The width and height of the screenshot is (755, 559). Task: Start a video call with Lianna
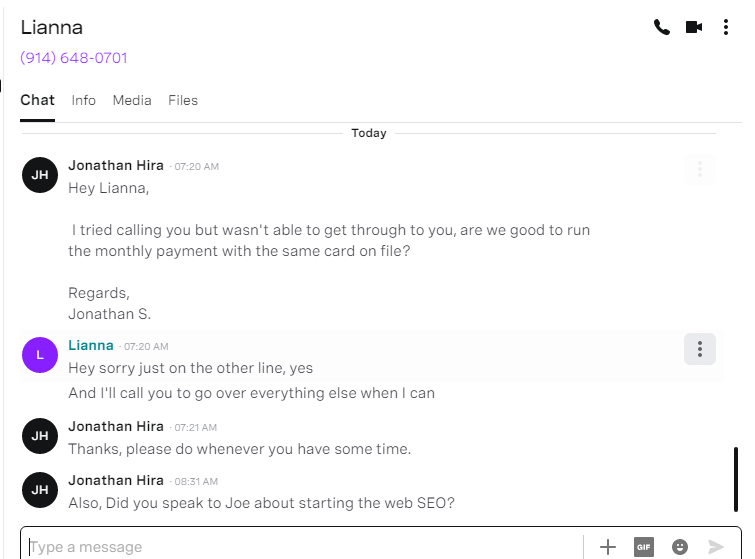(694, 27)
